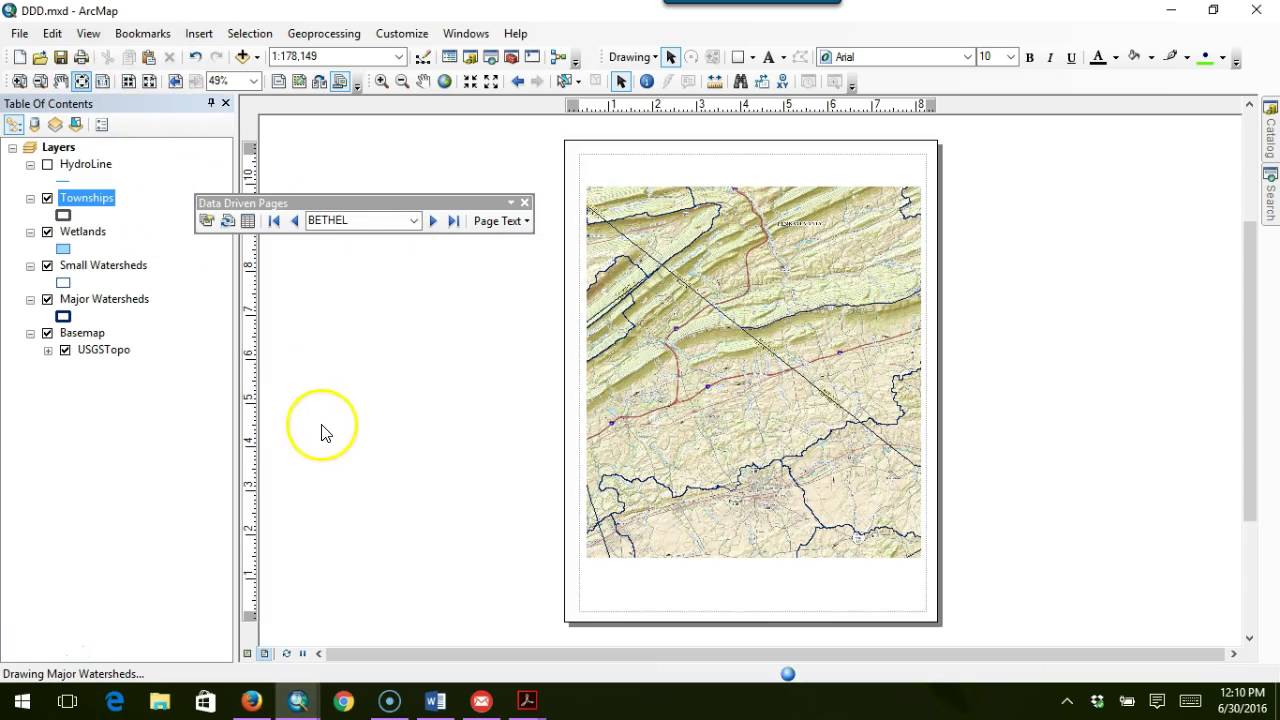Toggle Italic text formatting
Image resolution: width=1280 pixels, height=720 pixels.
1050,58
